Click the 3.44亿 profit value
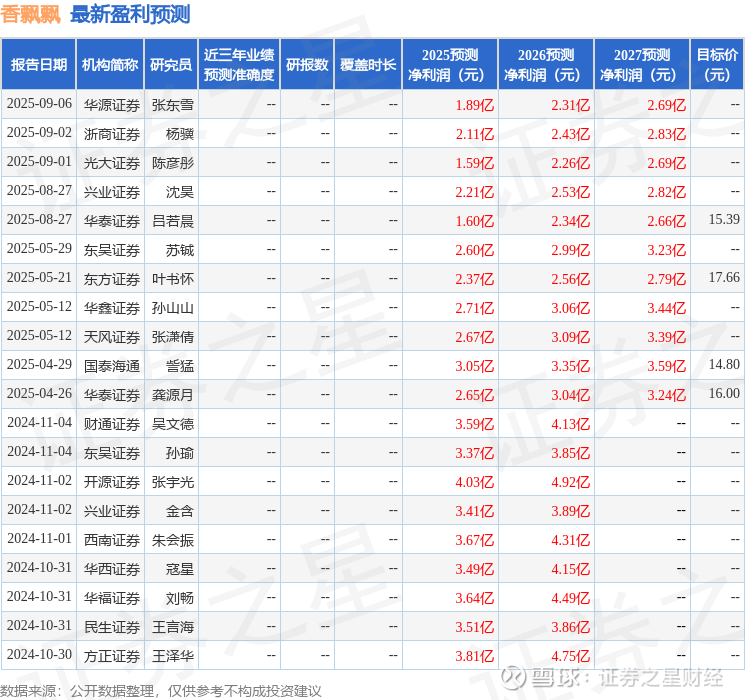 point(667,308)
